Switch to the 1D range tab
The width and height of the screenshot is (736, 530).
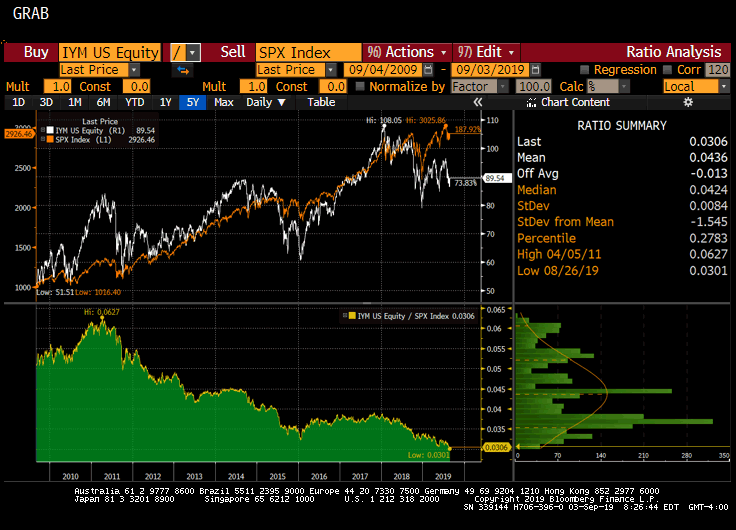click(18, 102)
